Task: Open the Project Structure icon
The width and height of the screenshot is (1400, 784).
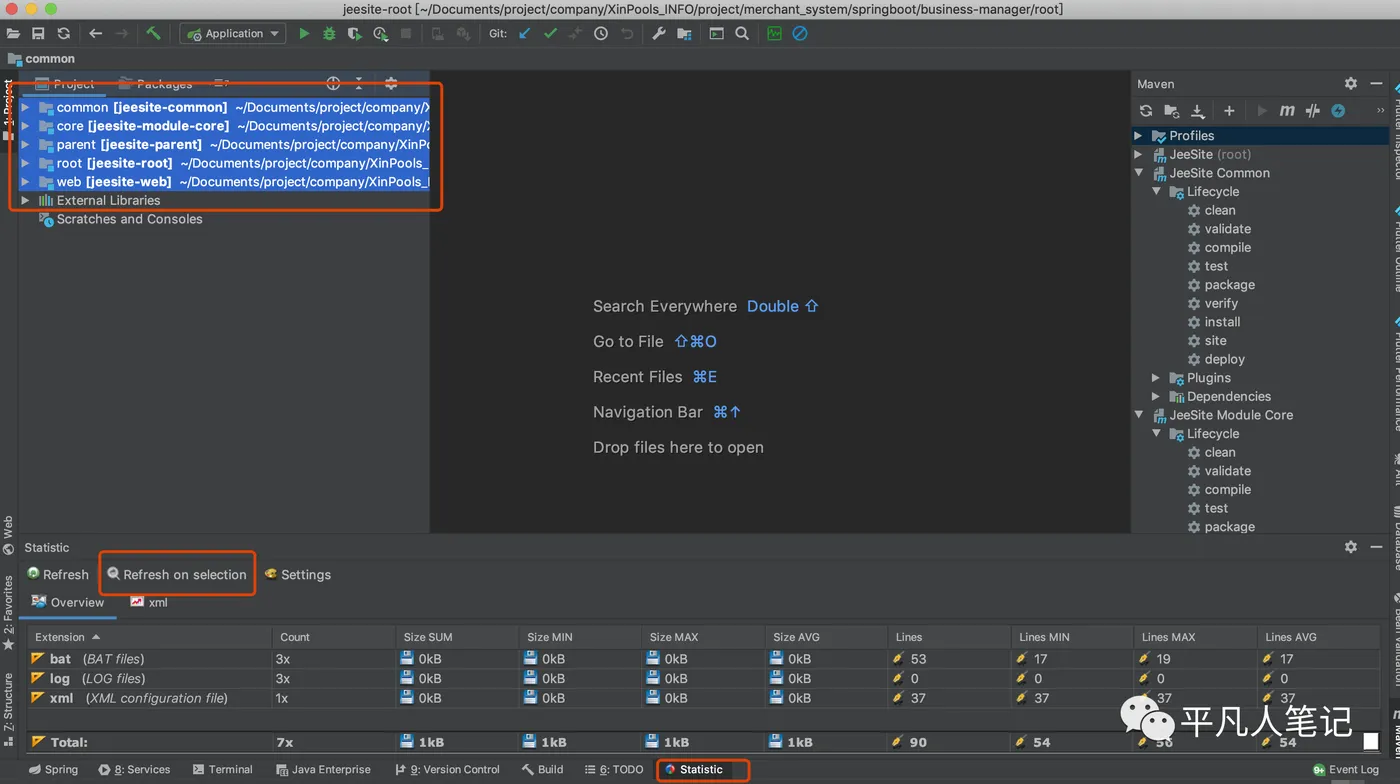Action: 684,34
